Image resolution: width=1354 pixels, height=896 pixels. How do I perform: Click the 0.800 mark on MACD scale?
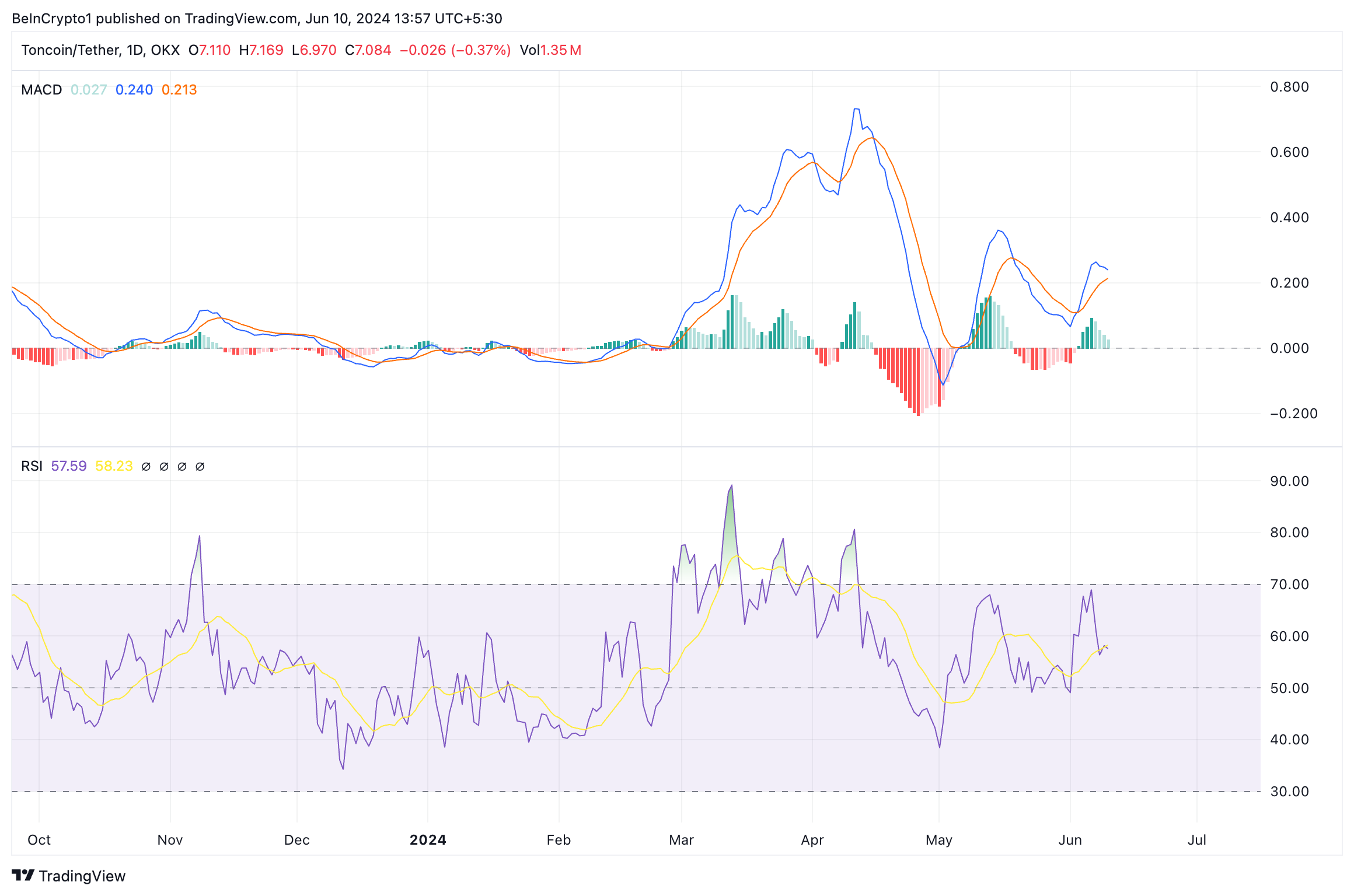point(1289,87)
